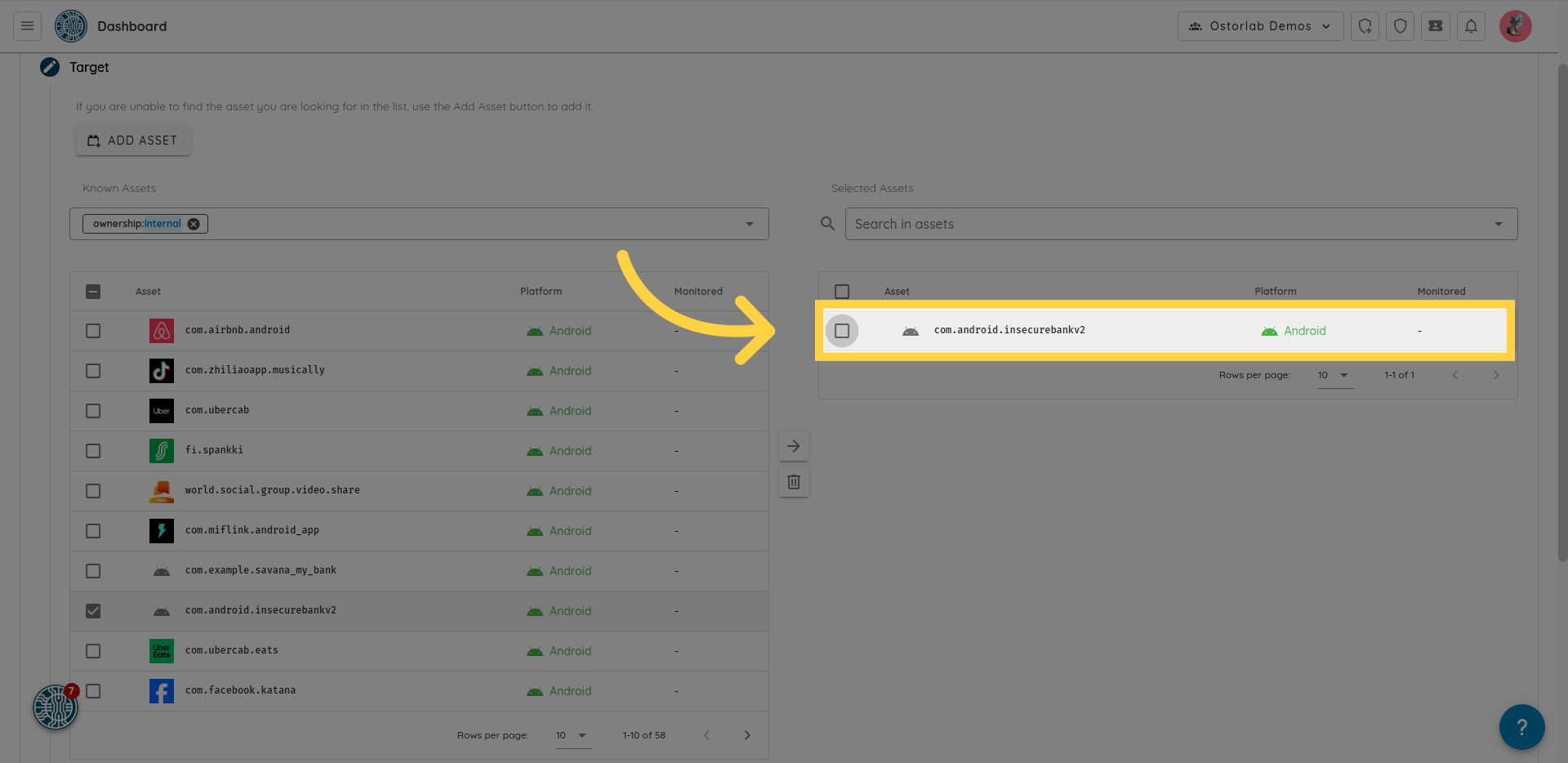Open the hamburger navigation menu
The width and height of the screenshot is (1568, 763).
click(x=27, y=26)
